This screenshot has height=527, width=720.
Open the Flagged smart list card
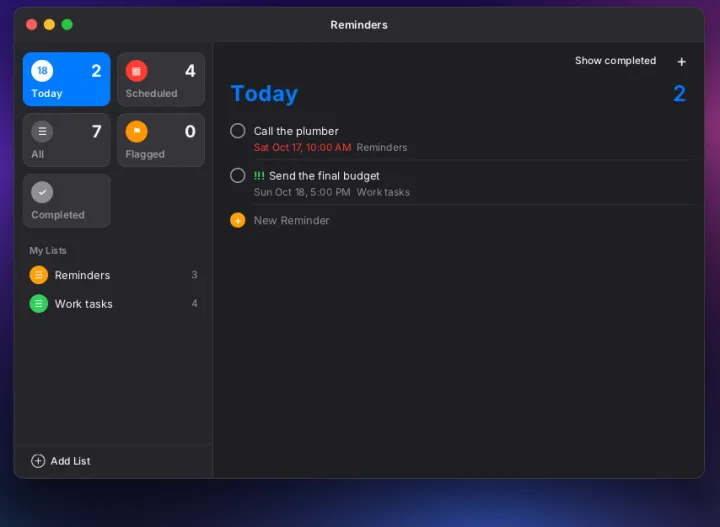161,140
